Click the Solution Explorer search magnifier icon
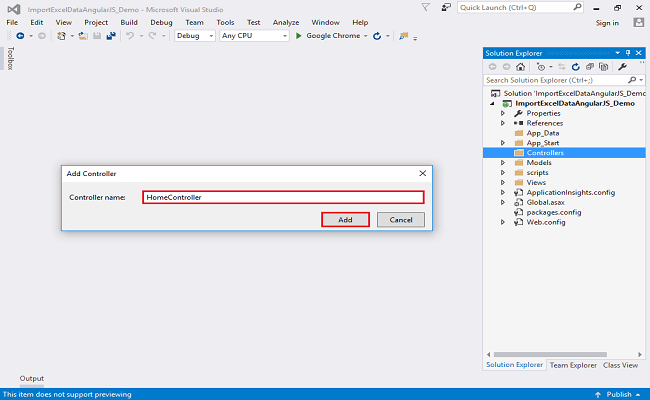650x400 pixels. pyautogui.click(x=632, y=80)
